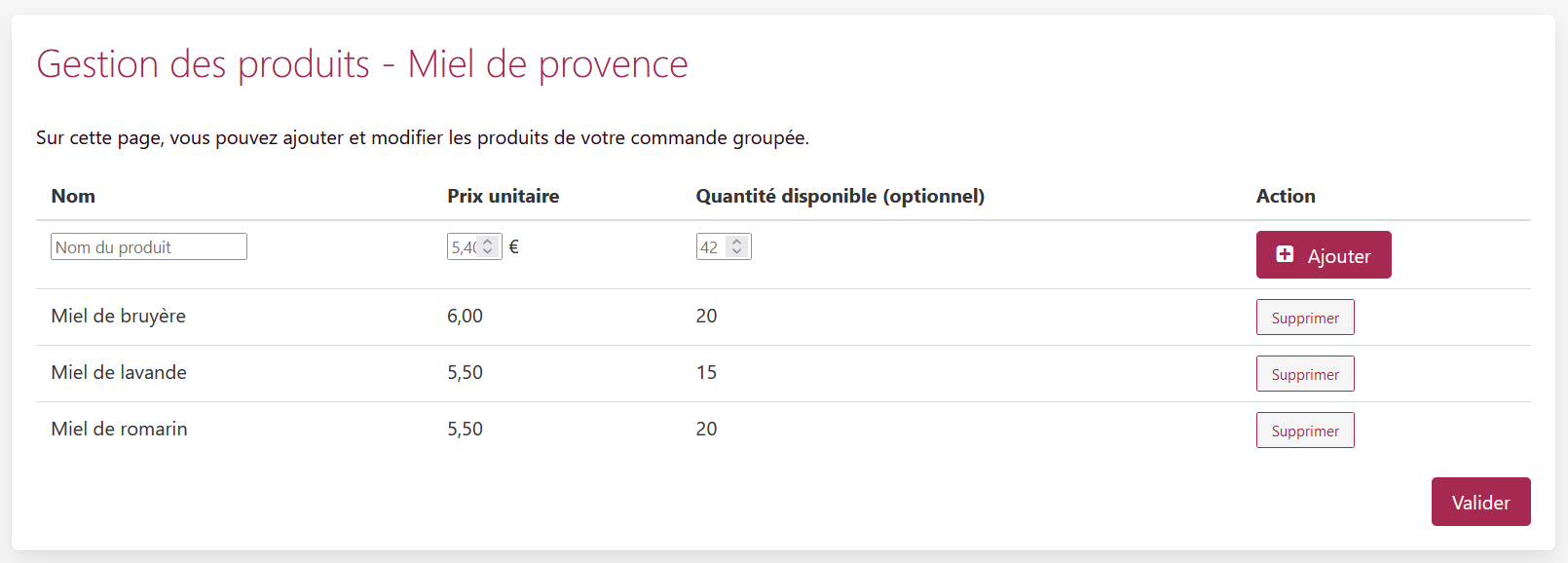Click the plus icon on the Ajouter button
The width and height of the screenshot is (1568, 563).
[x=1285, y=254]
